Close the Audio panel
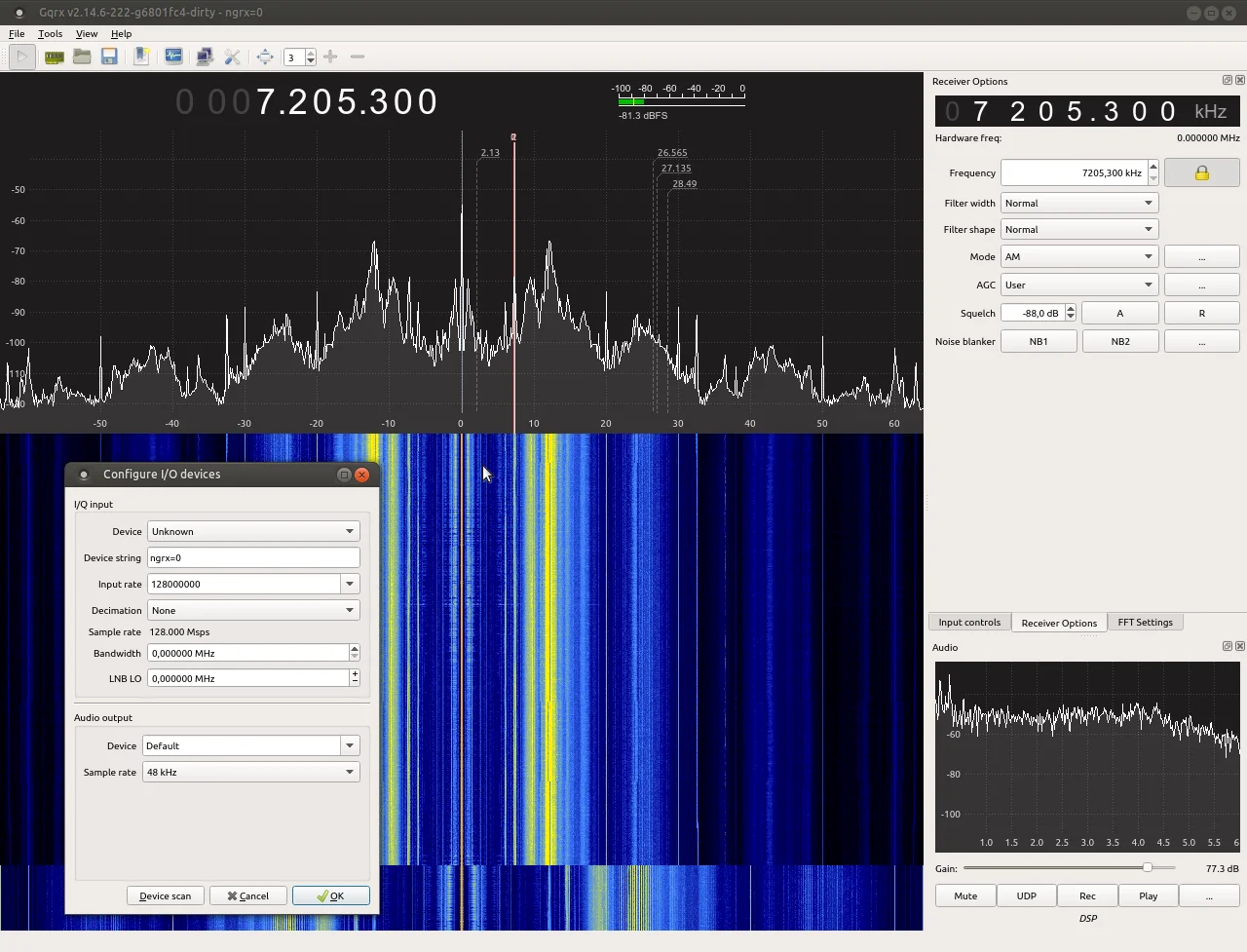1247x952 pixels. [1240, 646]
